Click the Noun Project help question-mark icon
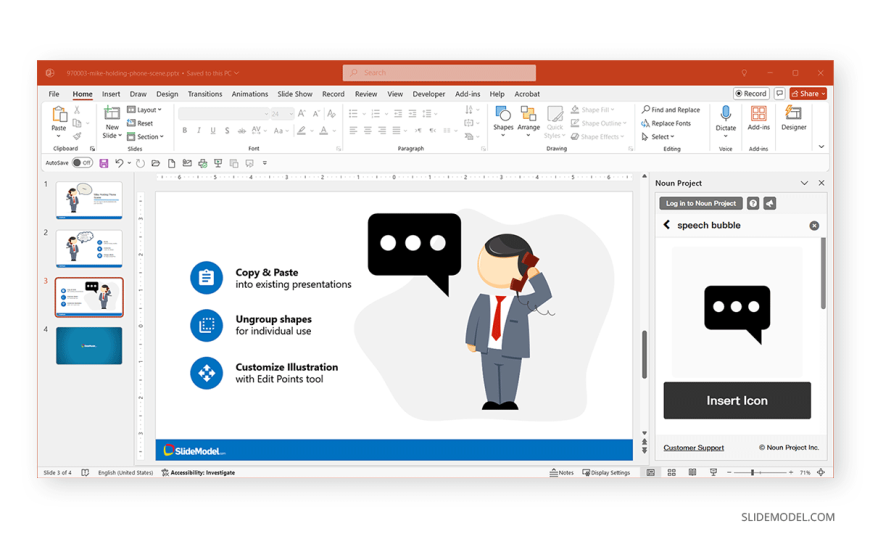Image resolution: width=870 pixels, height=539 pixels. pos(753,204)
